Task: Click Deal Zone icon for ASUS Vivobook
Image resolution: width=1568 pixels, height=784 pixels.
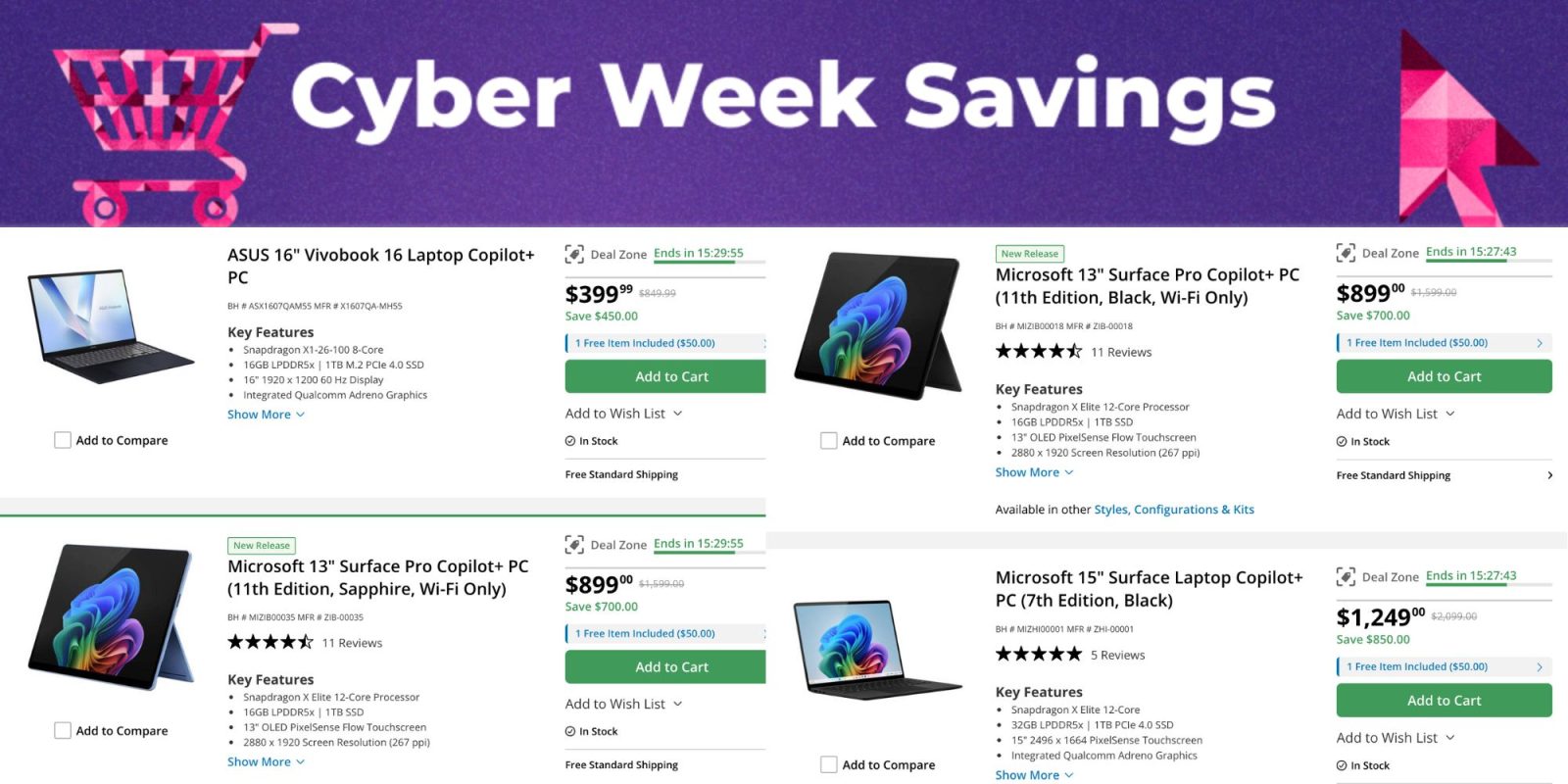Action: pyautogui.click(x=574, y=254)
